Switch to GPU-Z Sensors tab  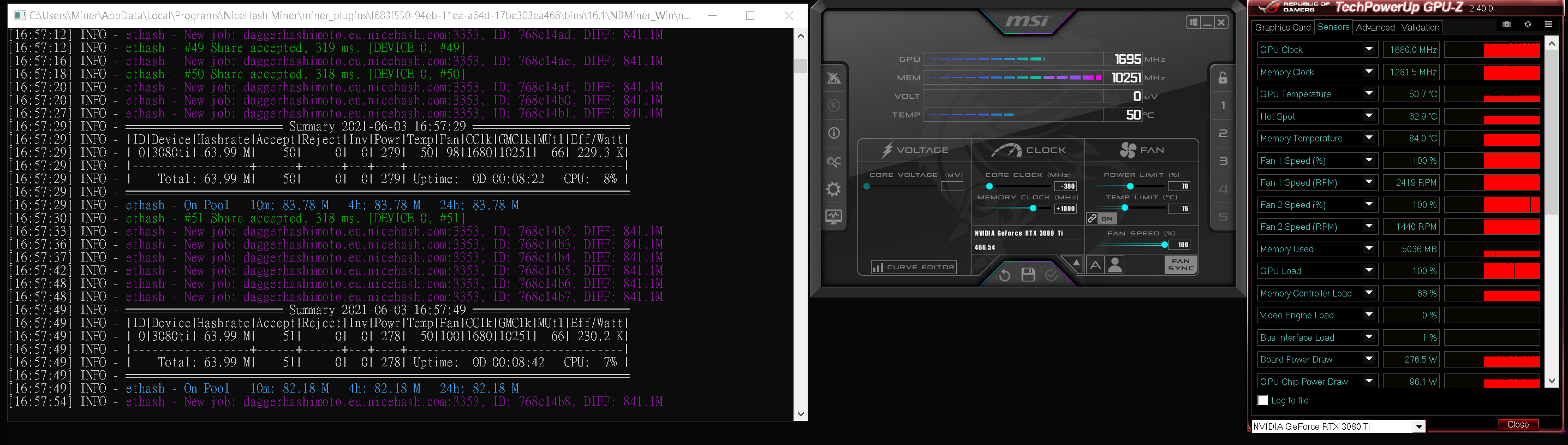1333,27
